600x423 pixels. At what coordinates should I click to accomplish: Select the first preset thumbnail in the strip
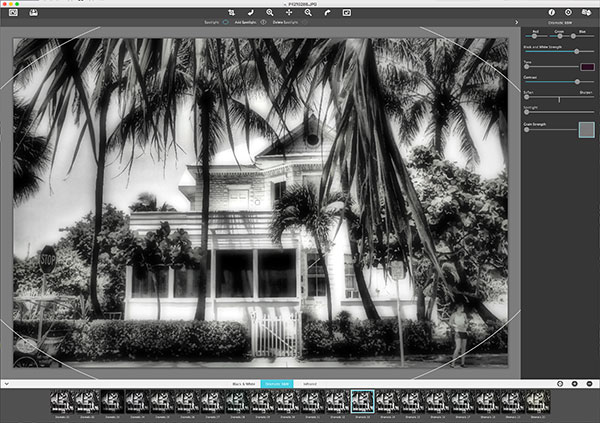tap(62, 402)
